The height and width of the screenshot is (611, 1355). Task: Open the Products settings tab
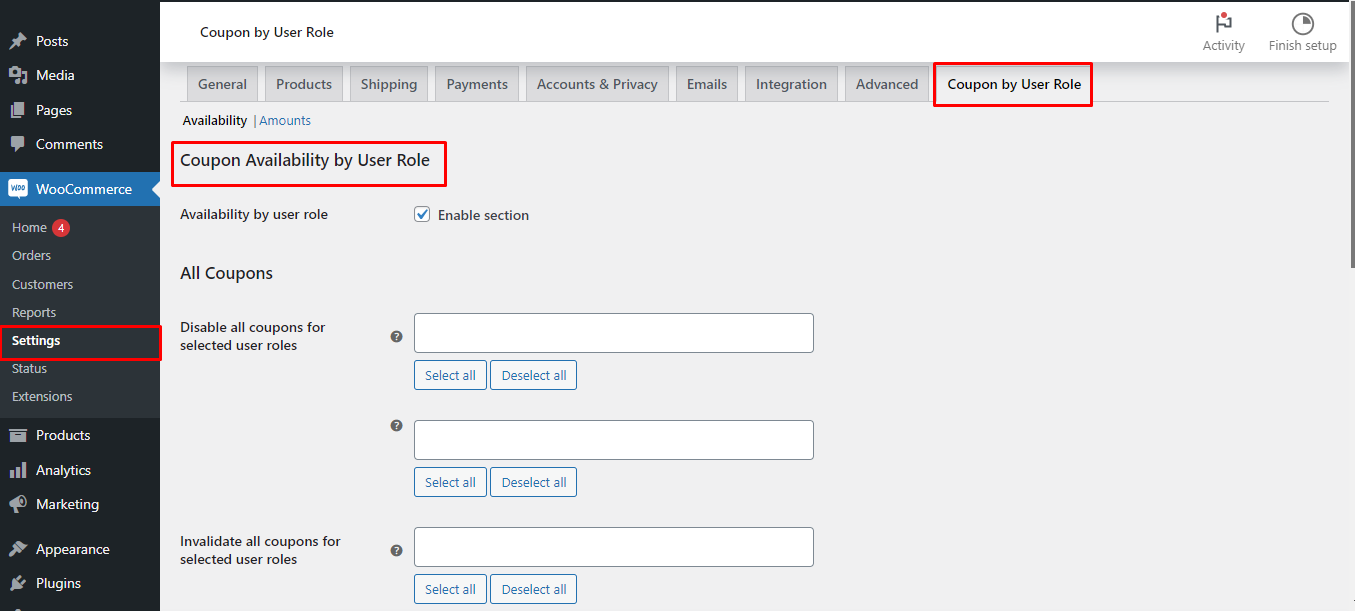[x=304, y=84]
